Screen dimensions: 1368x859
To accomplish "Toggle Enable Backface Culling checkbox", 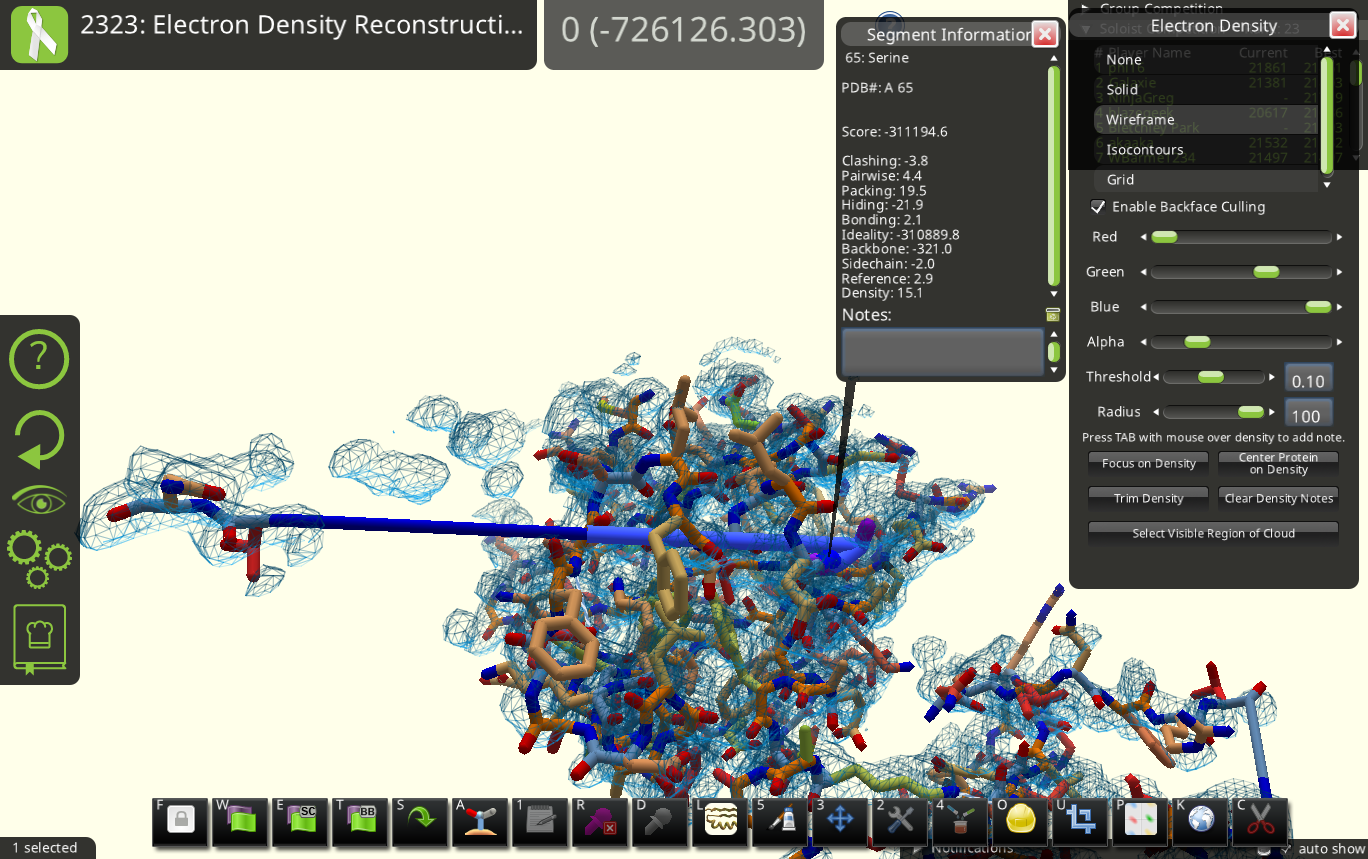I will coord(1098,207).
